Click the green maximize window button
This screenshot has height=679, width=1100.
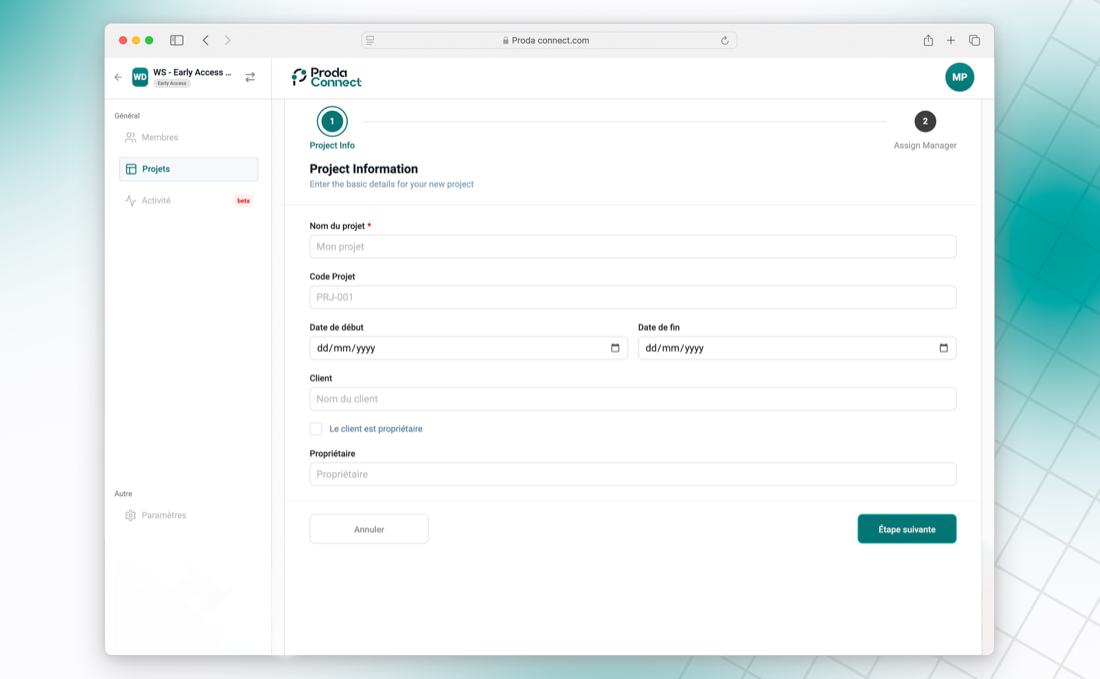pyautogui.click(x=149, y=41)
